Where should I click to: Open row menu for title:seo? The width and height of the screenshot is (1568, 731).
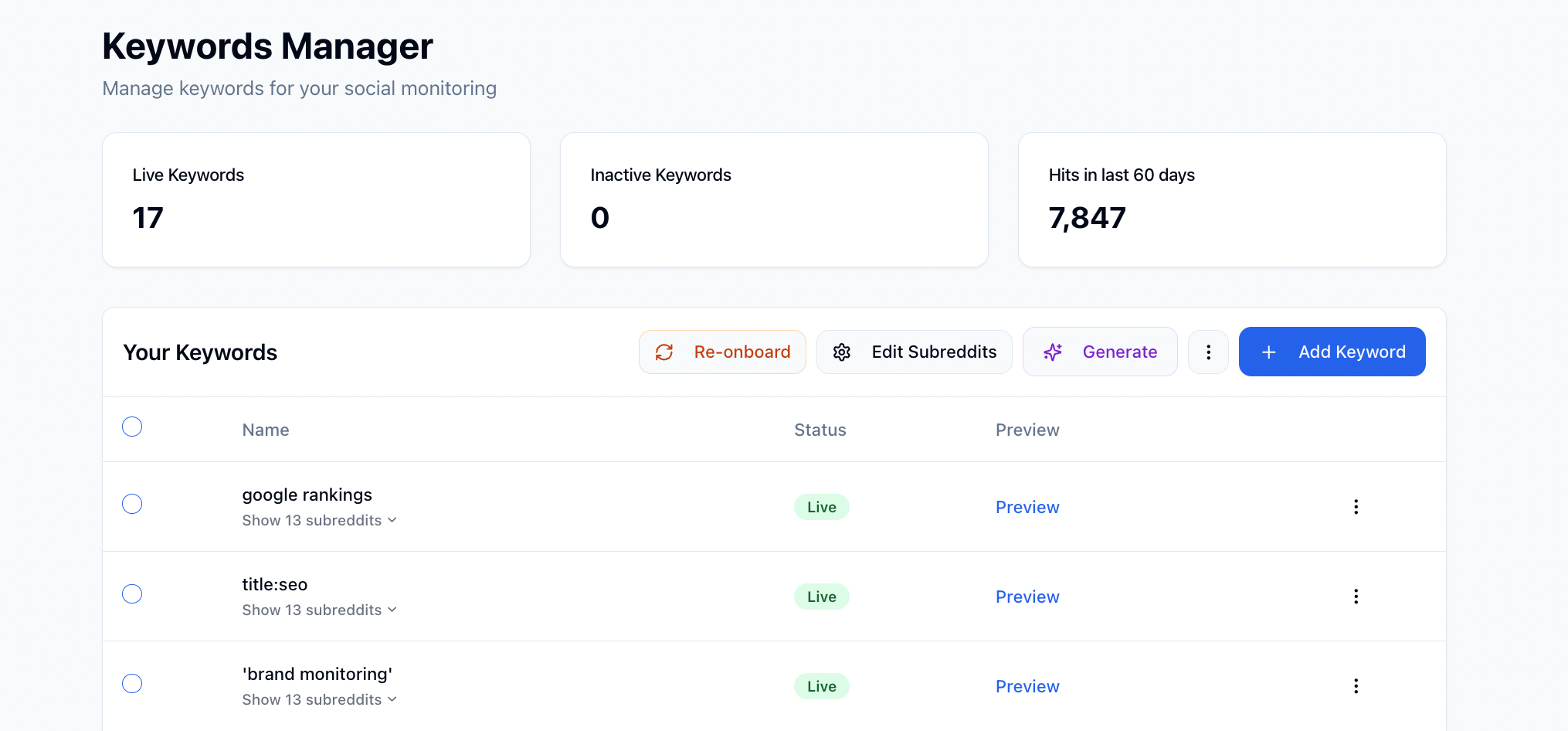point(1356,597)
